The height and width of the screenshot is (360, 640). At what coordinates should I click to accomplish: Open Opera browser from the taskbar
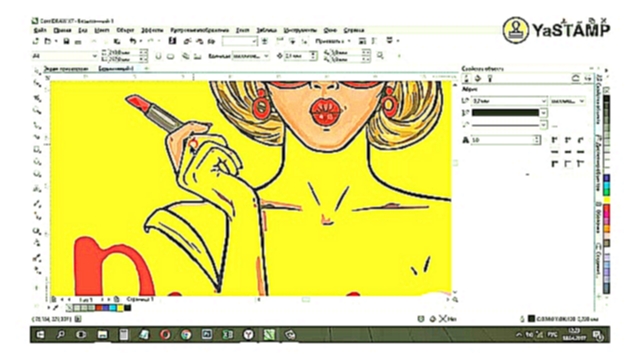[x=165, y=335]
